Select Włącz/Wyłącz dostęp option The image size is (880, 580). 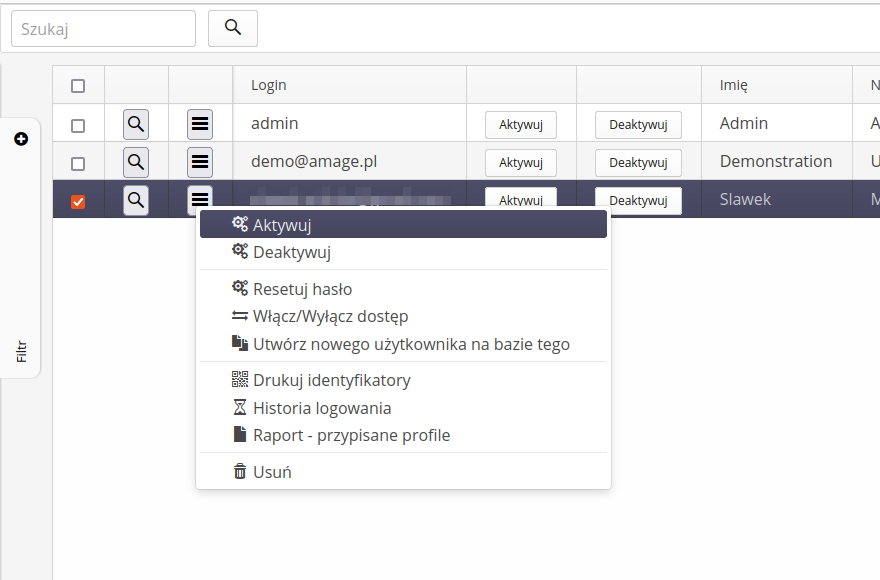point(330,316)
